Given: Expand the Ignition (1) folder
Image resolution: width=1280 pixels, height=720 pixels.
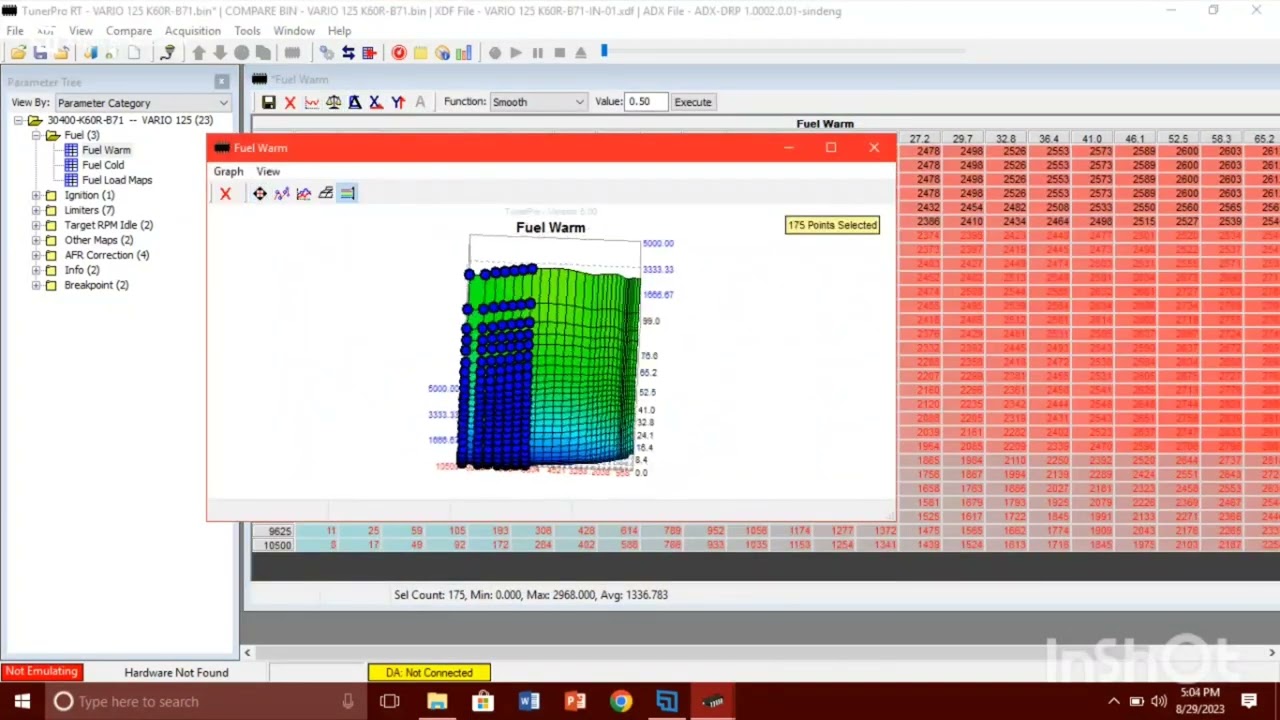Looking at the screenshot, I should 36,196.
